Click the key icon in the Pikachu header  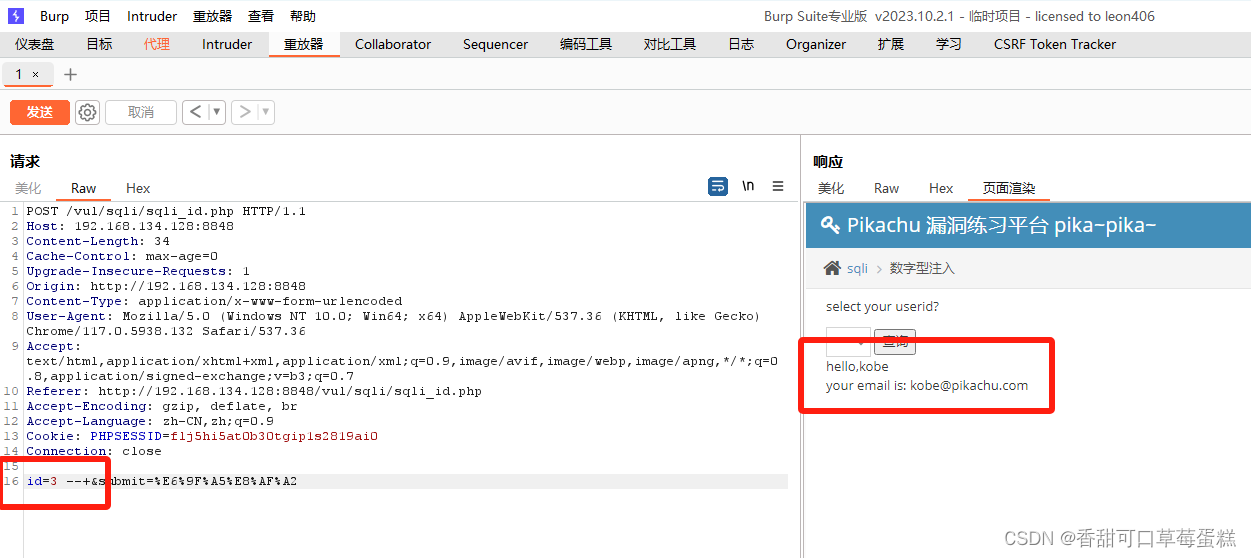(830, 225)
